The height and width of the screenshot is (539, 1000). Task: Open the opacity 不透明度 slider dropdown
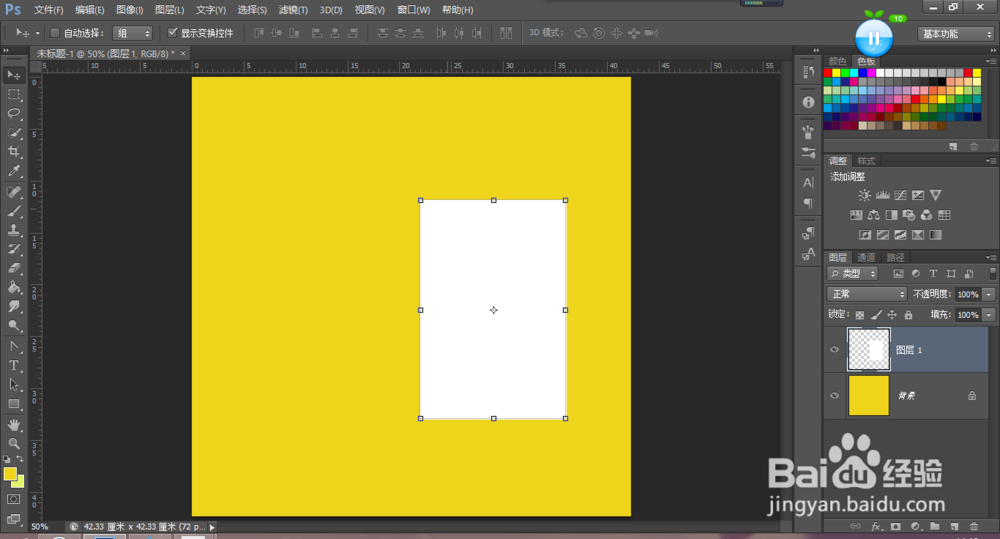(x=989, y=294)
